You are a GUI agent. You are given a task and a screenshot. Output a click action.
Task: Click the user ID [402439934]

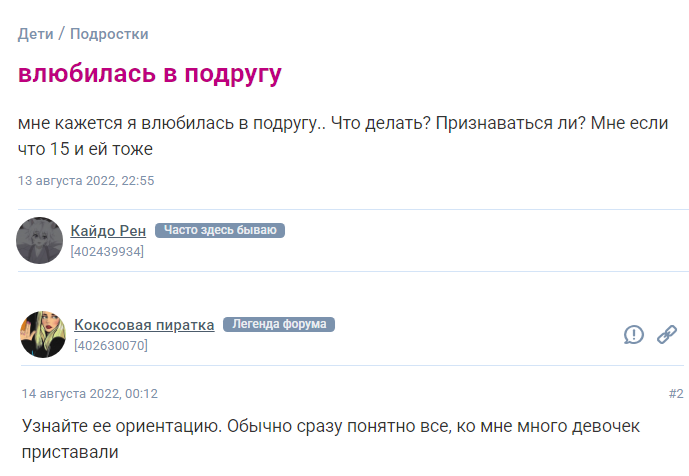coord(107,251)
